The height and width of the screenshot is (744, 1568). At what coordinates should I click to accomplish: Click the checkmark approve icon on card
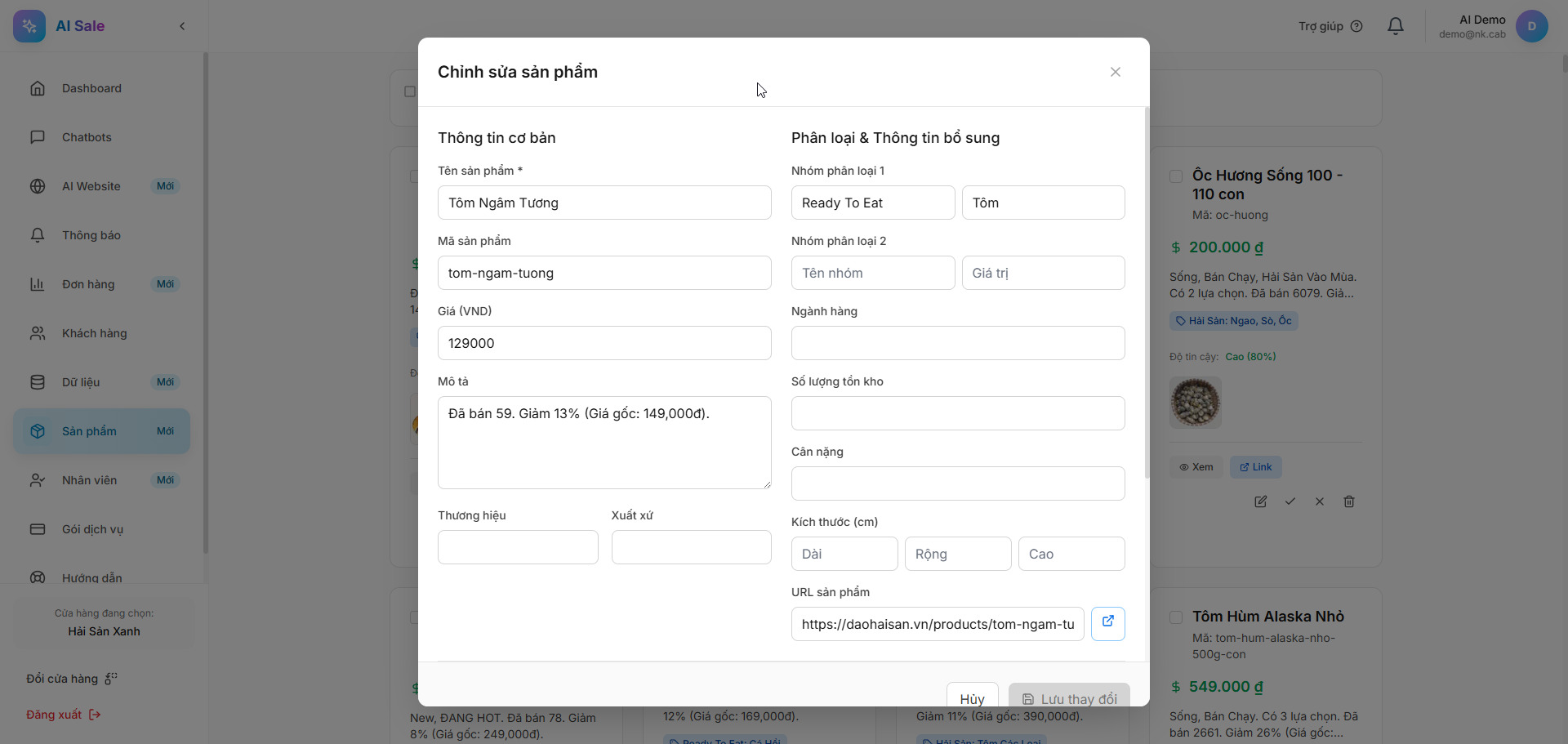click(1290, 501)
